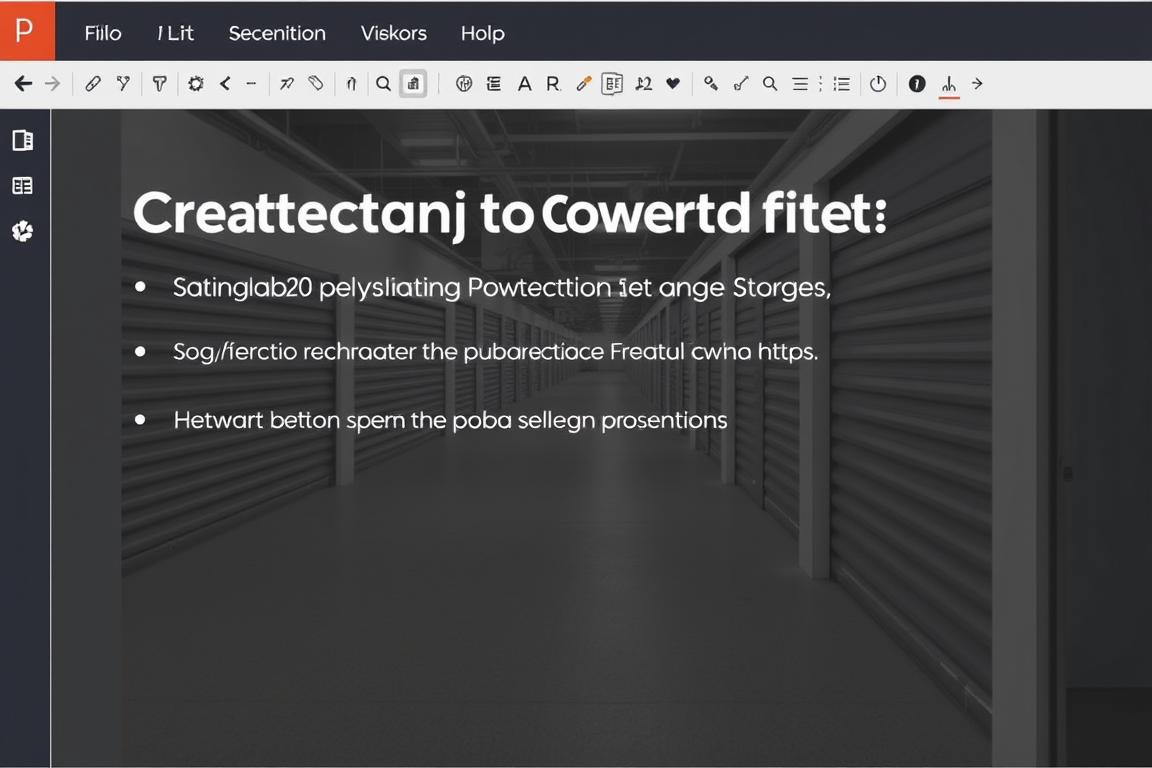Click the black info circle icon
The height and width of the screenshot is (768, 1152).
pyautogui.click(x=917, y=84)
